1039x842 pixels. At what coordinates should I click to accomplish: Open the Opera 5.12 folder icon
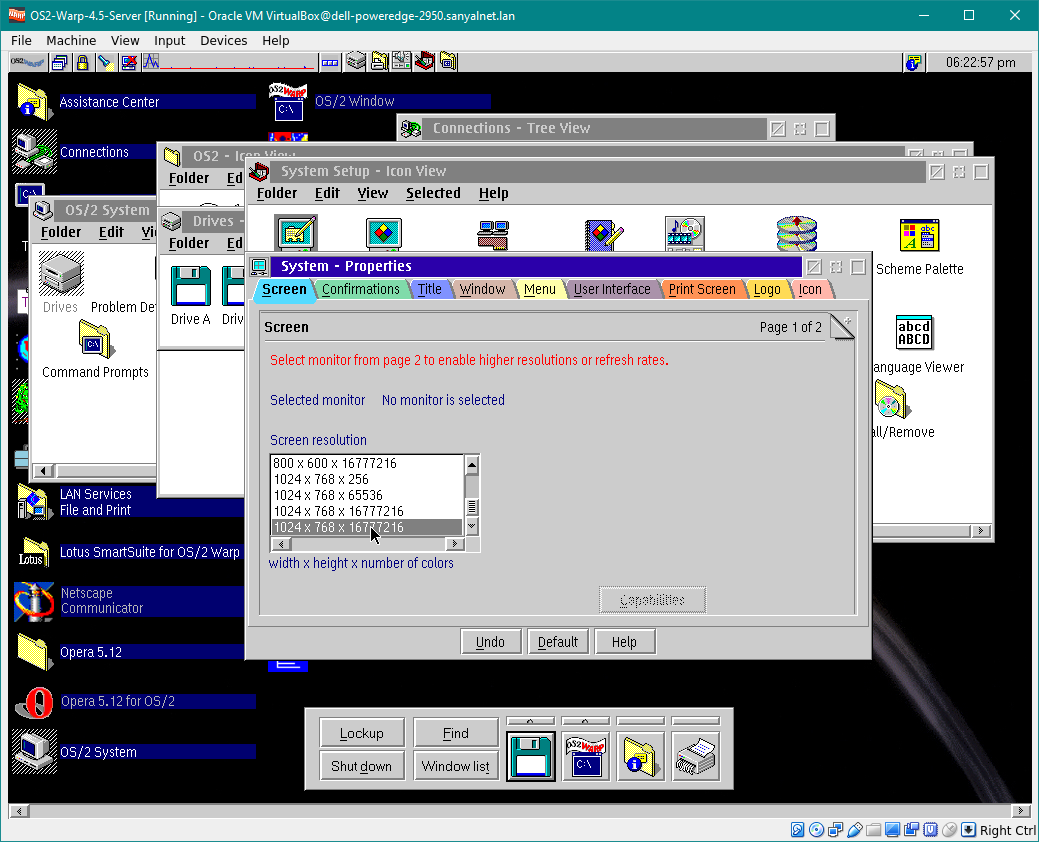click(34, 652)
